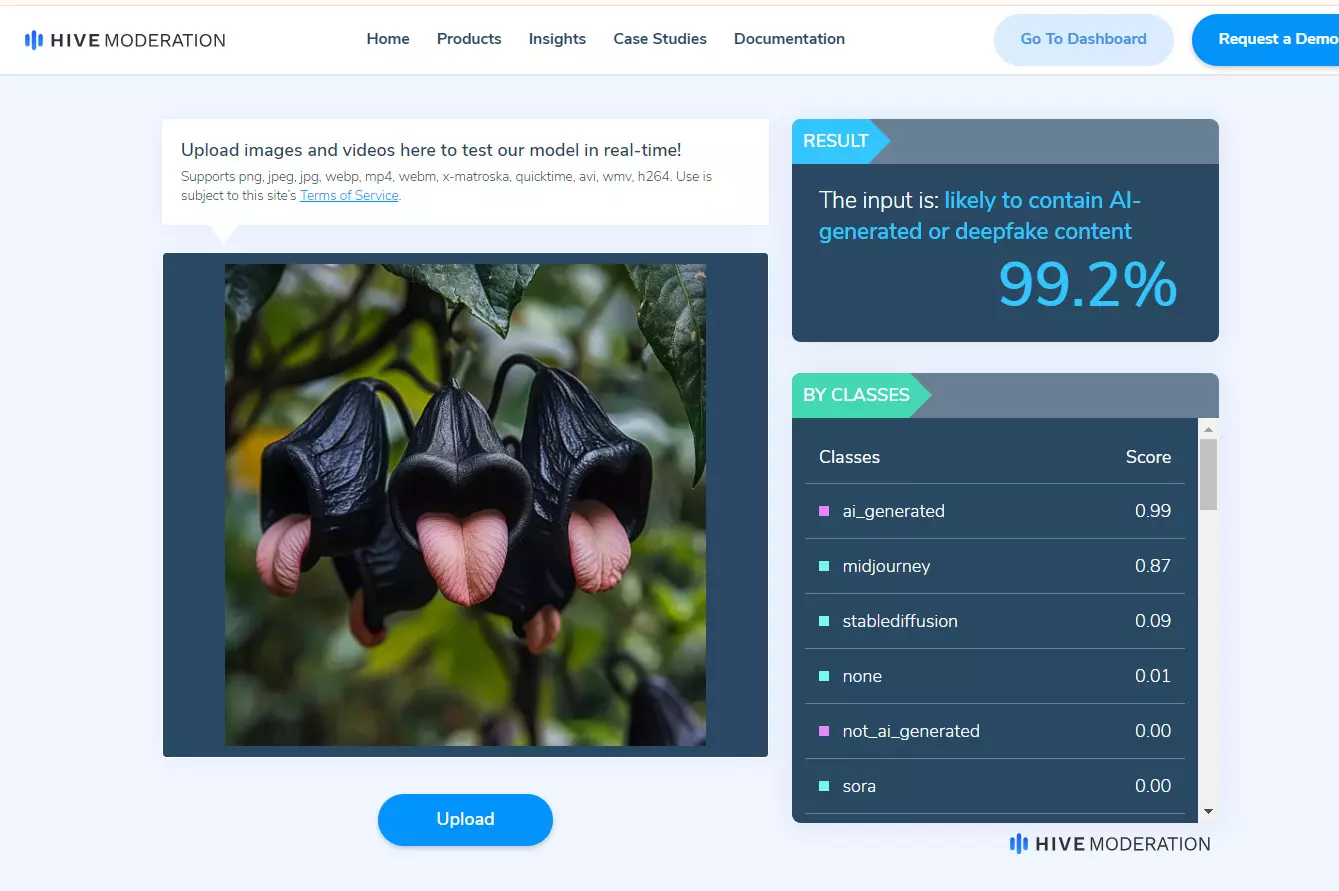Click the classes list scrollbar thumb

tap(1208, 474)
